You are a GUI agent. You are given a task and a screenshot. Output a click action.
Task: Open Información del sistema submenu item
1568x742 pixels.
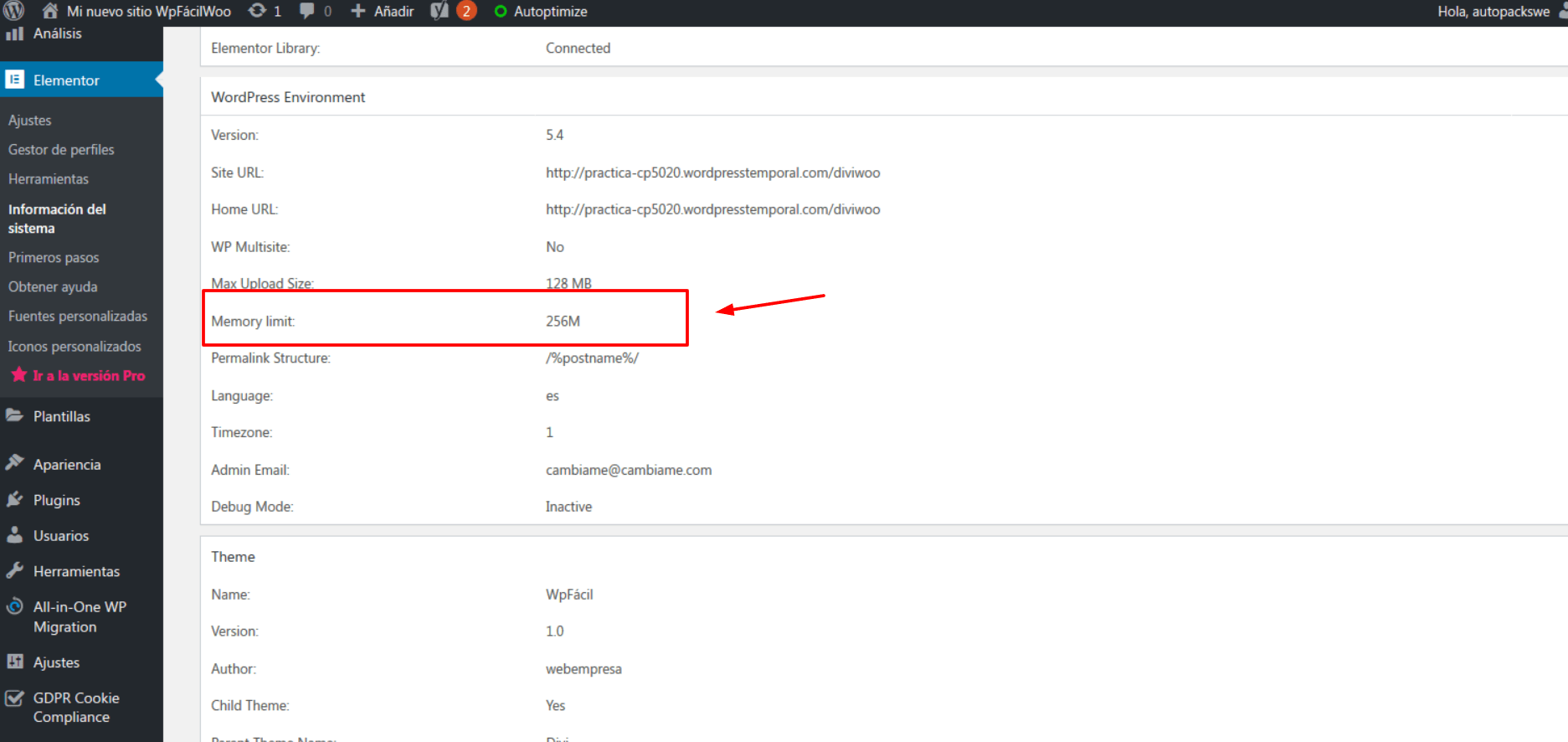(57, 219)
